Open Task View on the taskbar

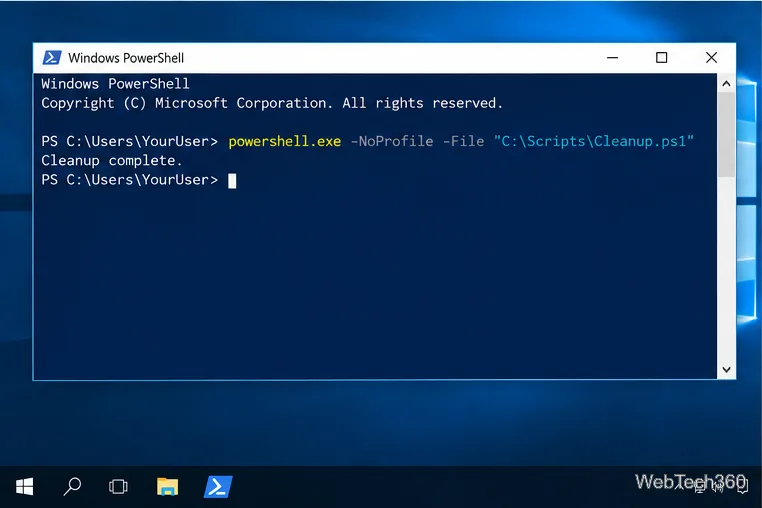[118, 486]
